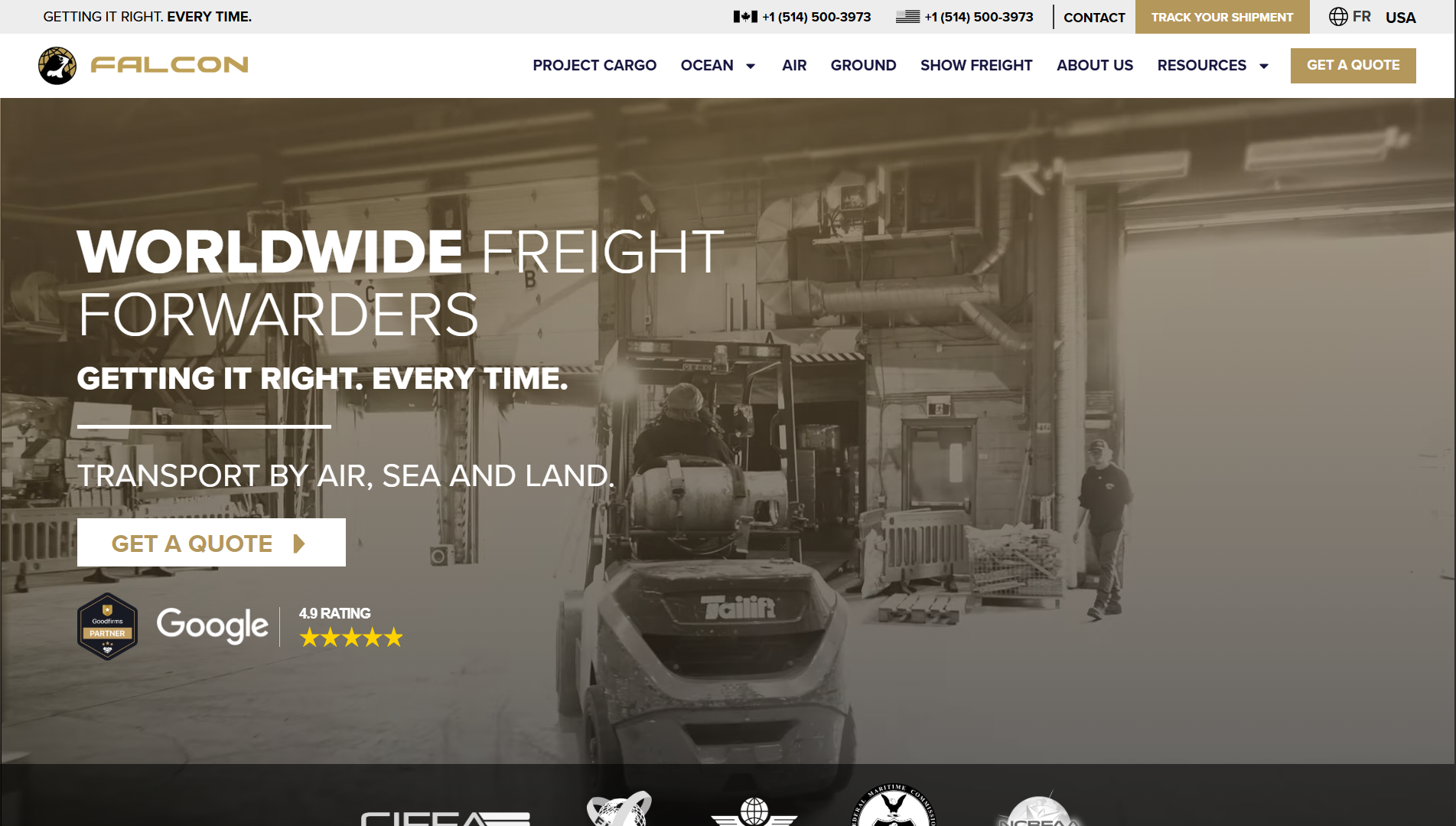Expand the Resources dropdown arrow
This screenshot has height=826, width=1456.
point(1264,66)
